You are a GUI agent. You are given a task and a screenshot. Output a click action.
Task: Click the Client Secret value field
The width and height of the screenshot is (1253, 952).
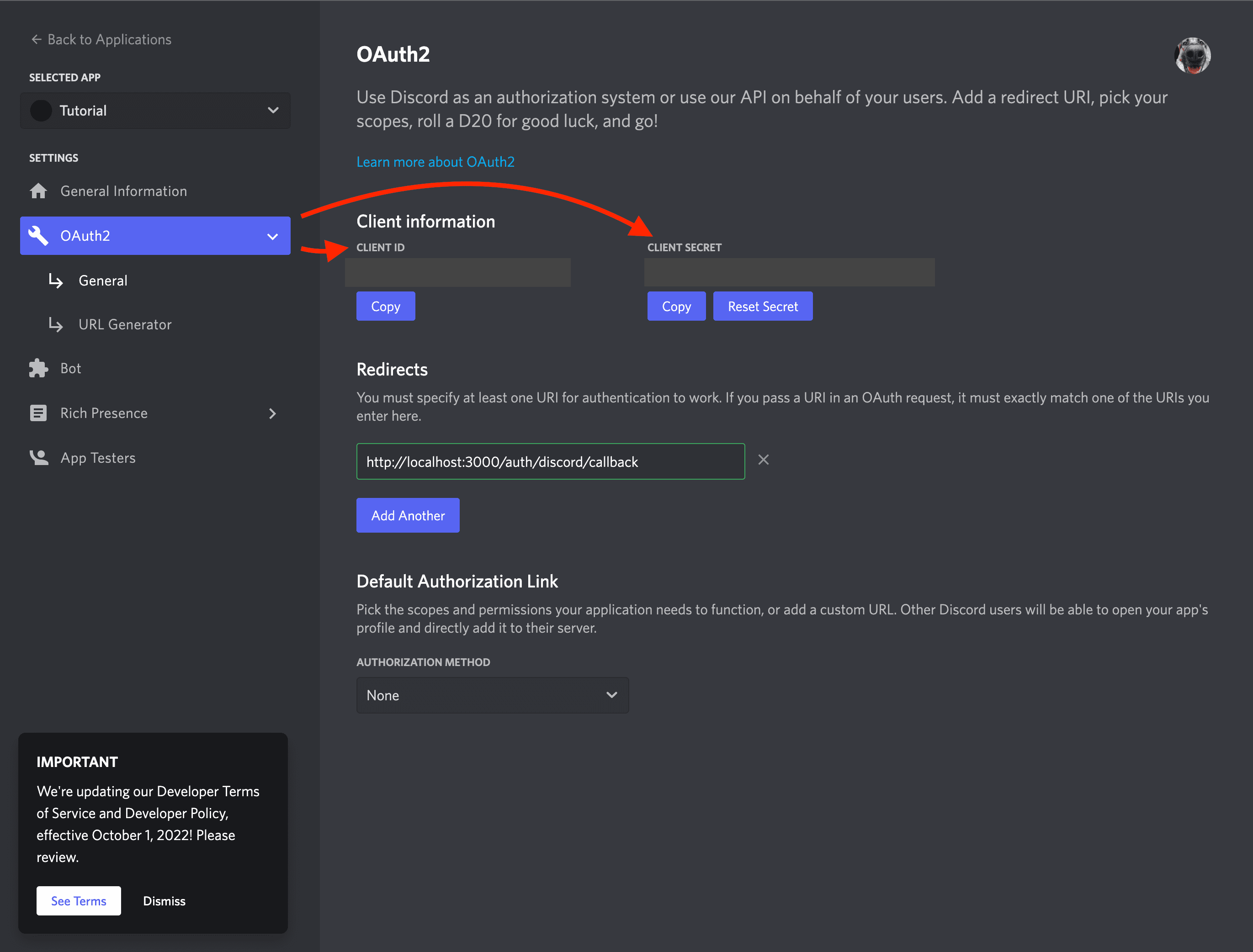[790, 273]
